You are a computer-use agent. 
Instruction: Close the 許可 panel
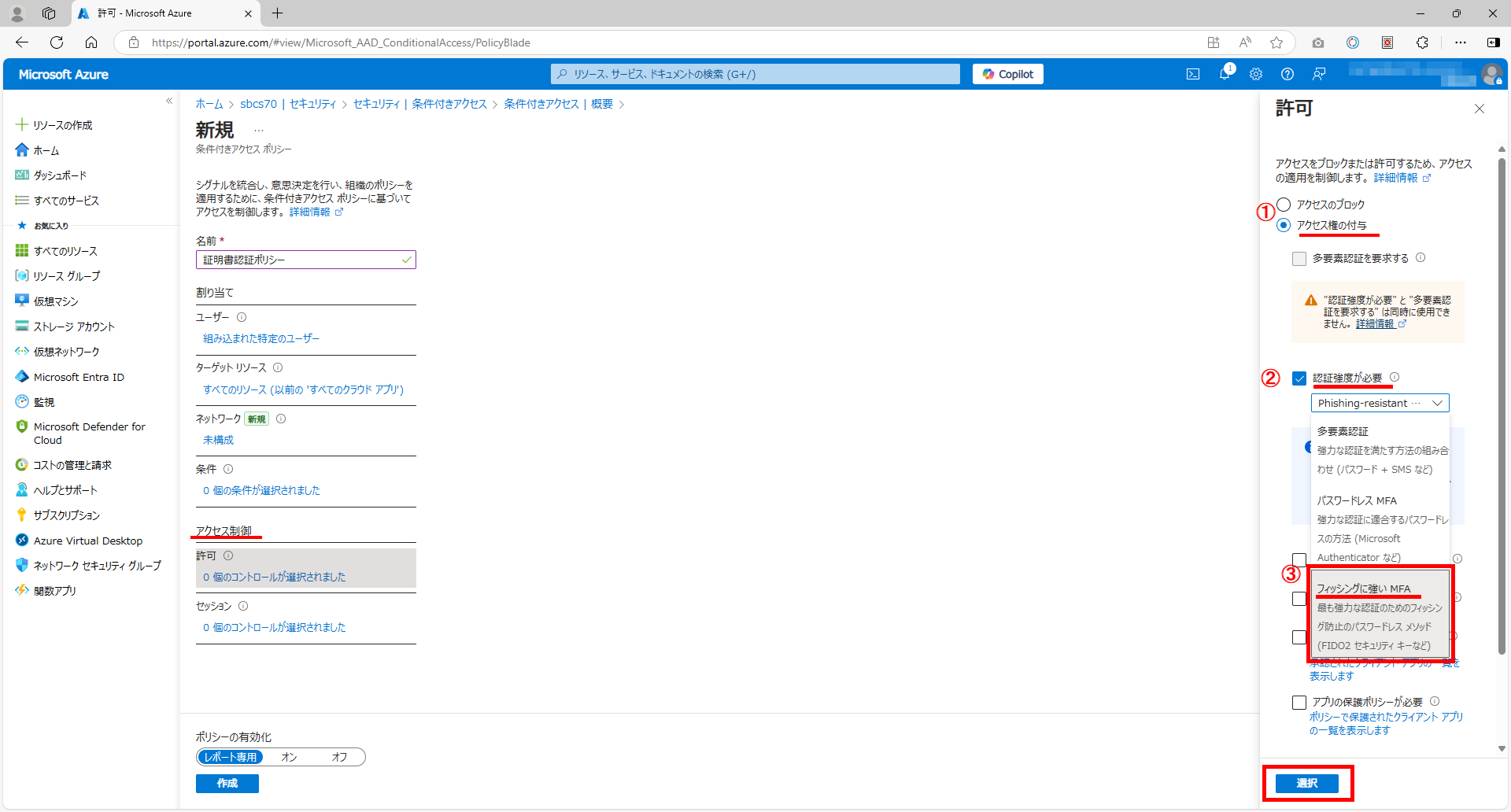pyautogui.click(x=1480, y=109)
